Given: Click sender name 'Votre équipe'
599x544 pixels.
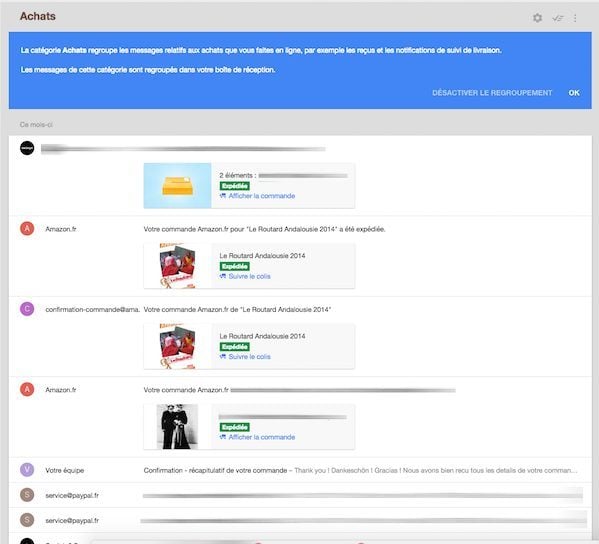Looking at the screenshot, I should (65, 470).
